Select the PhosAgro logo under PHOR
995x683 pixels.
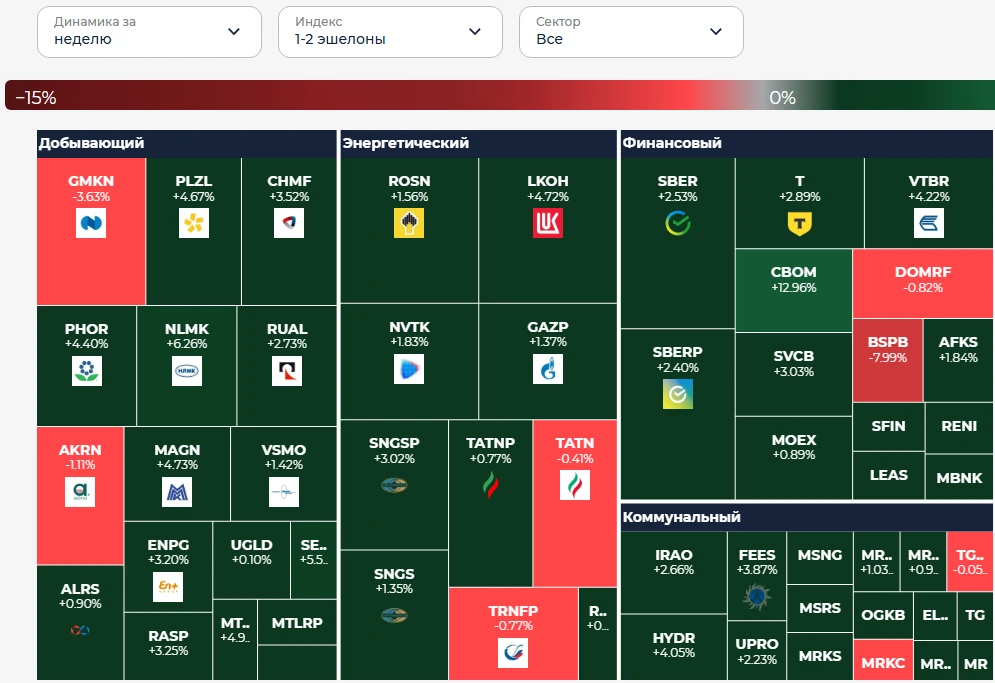pos(87,371)
